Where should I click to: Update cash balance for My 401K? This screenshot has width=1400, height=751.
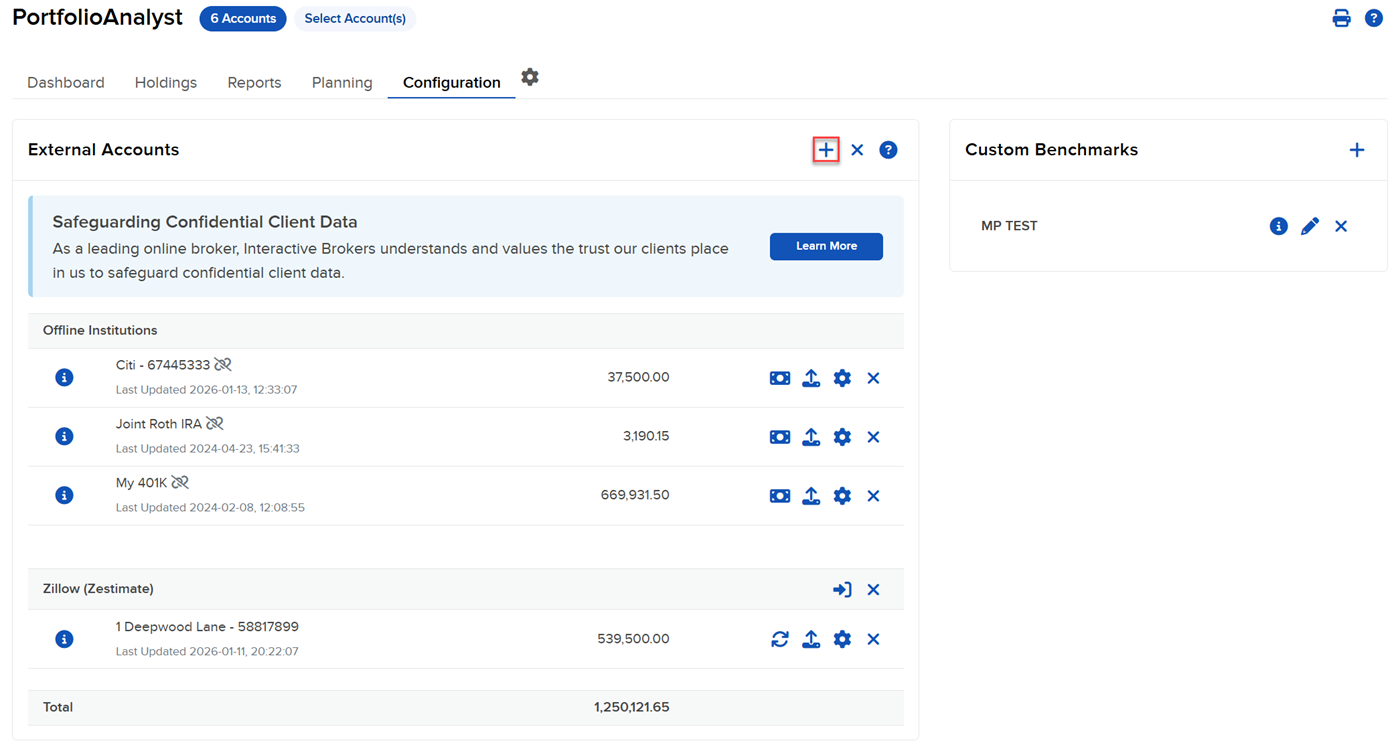point(780,495)
